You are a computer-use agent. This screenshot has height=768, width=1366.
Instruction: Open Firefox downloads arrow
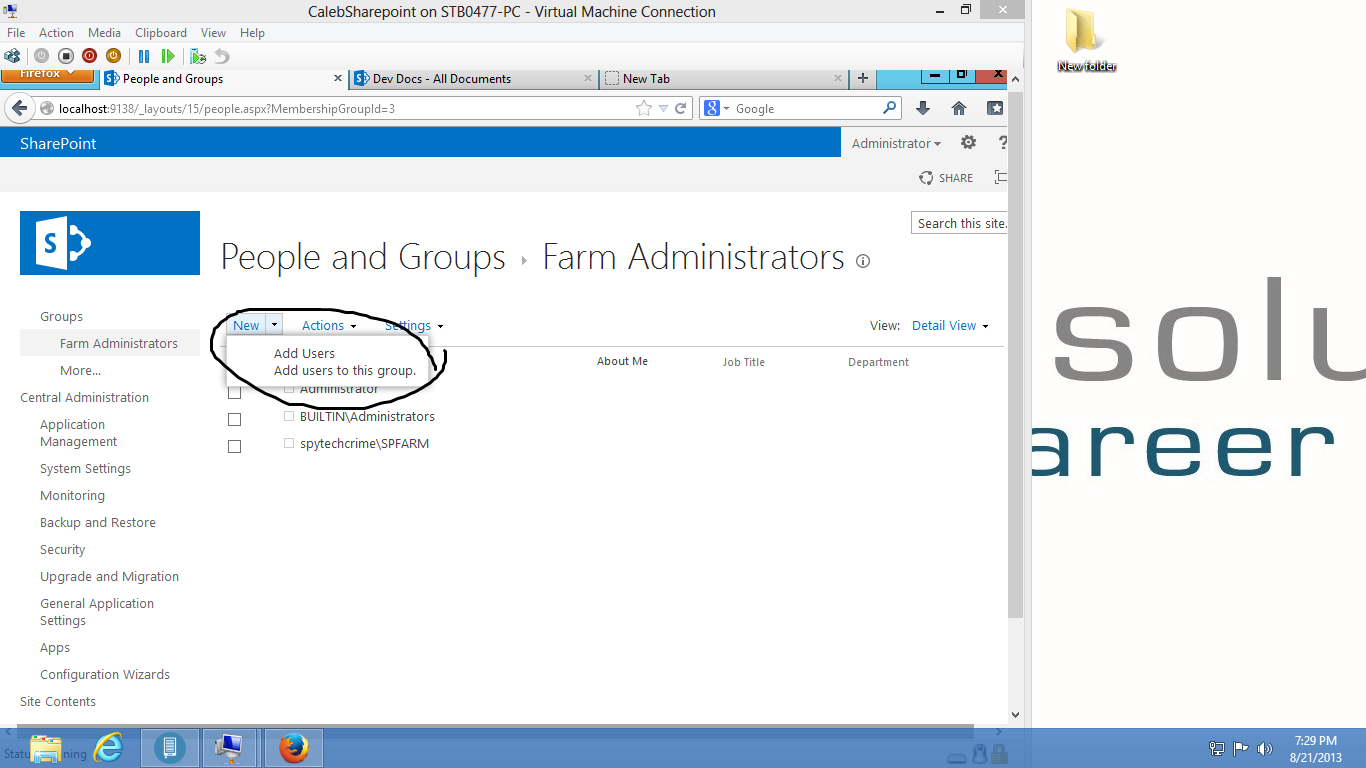click(923, 108)
